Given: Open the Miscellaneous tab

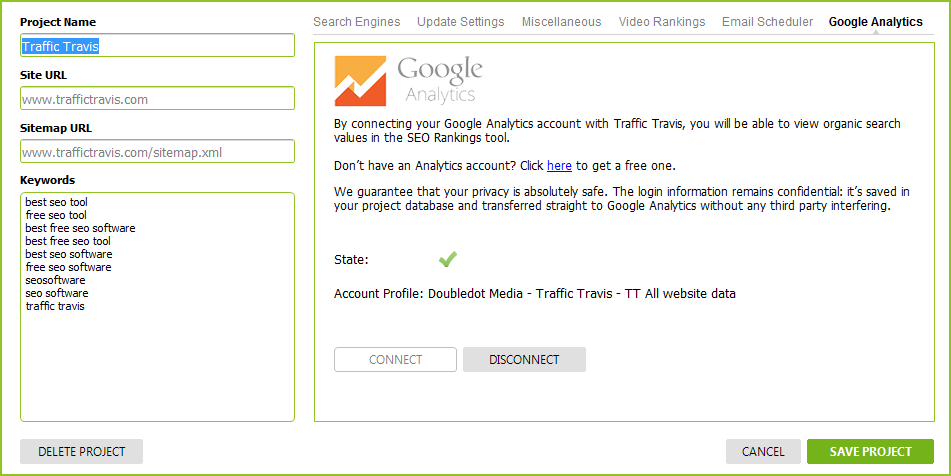Looking at the screenshot, I should [x=562, y=22].
